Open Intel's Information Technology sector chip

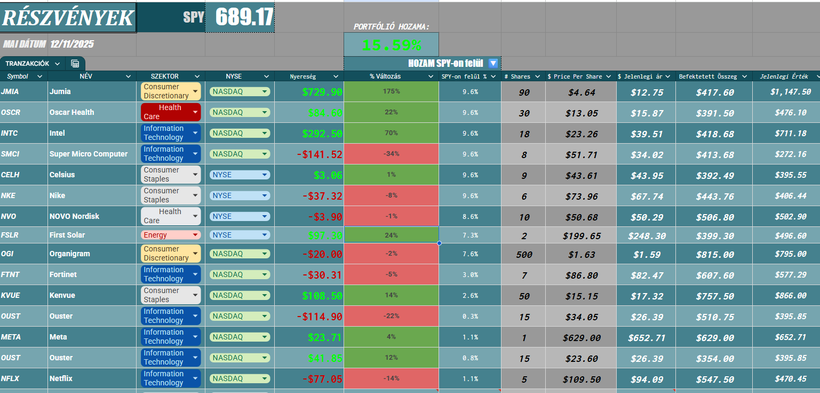click(x=170, y=133)
